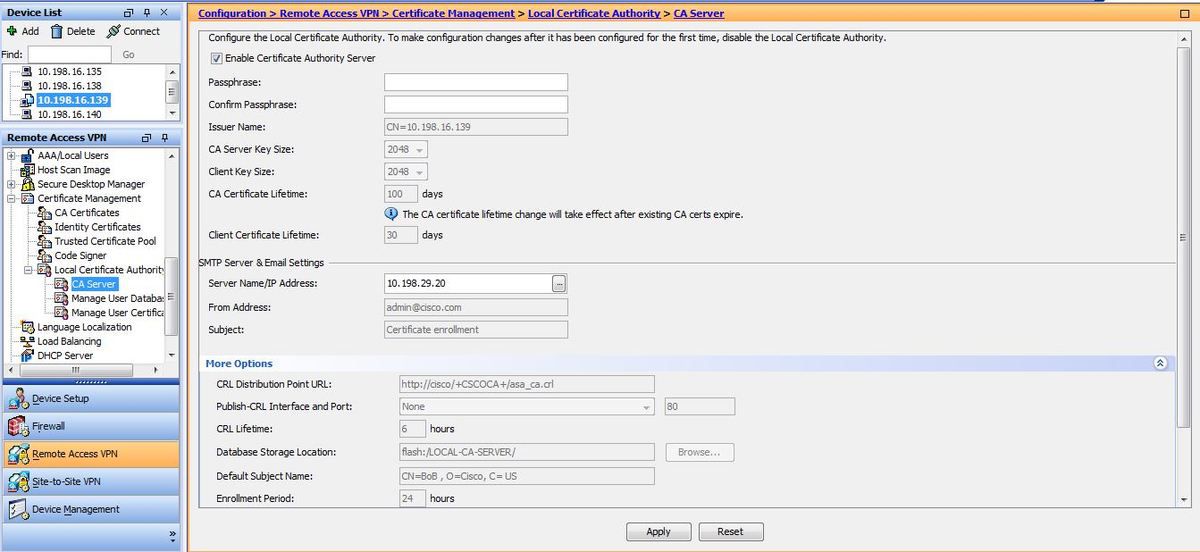Click CRL Distribution Point URL field
Screen dimensions: 1200x552
tap(527, 384)
